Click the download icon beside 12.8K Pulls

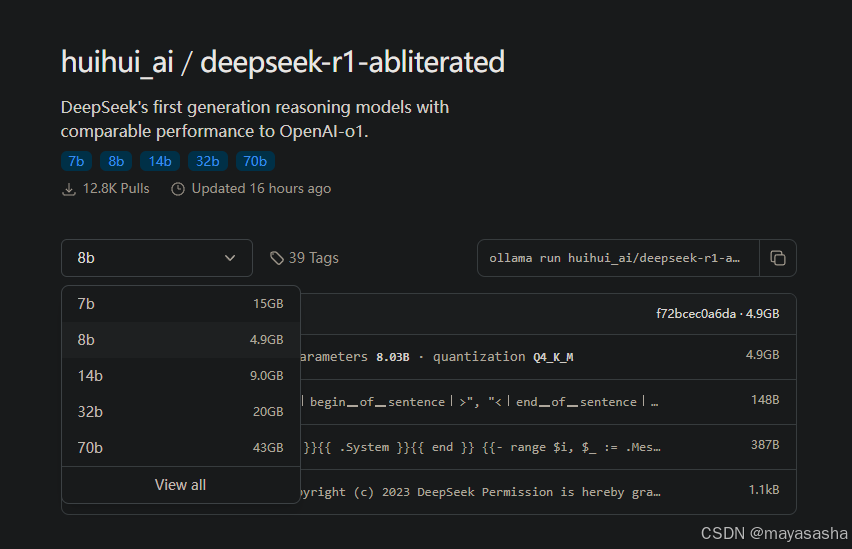coord(69,189)
